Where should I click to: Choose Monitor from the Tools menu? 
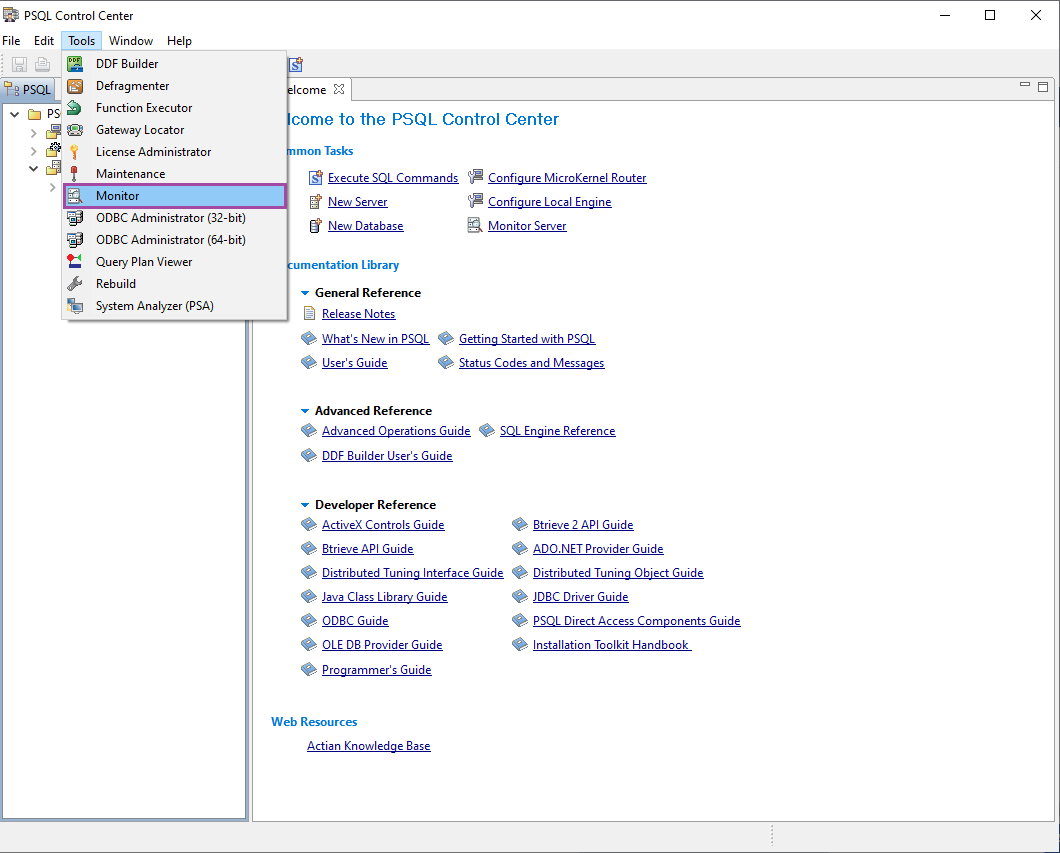[x=175, y=196]
